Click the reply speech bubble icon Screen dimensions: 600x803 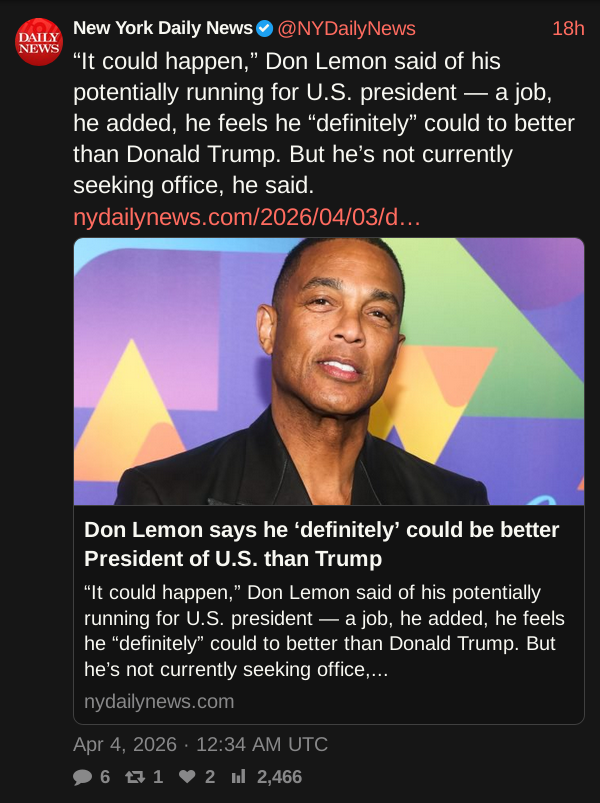[x=83, y=777]
